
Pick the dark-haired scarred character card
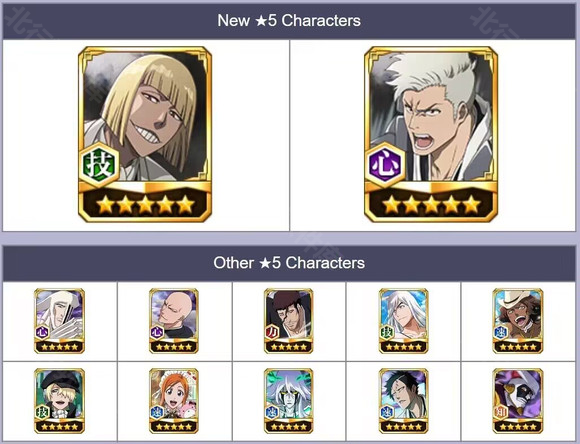pyautogui.click(x=404, y=401)
